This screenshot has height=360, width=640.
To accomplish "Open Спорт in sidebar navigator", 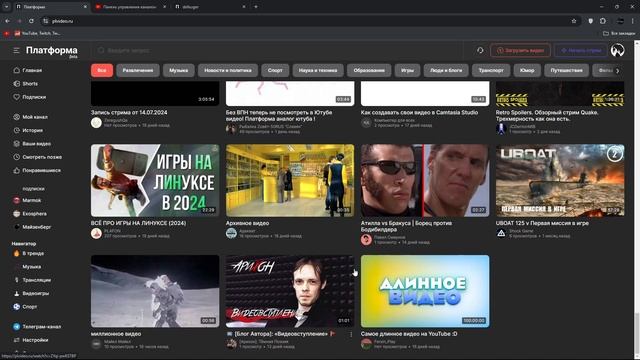I will point(25,307).
